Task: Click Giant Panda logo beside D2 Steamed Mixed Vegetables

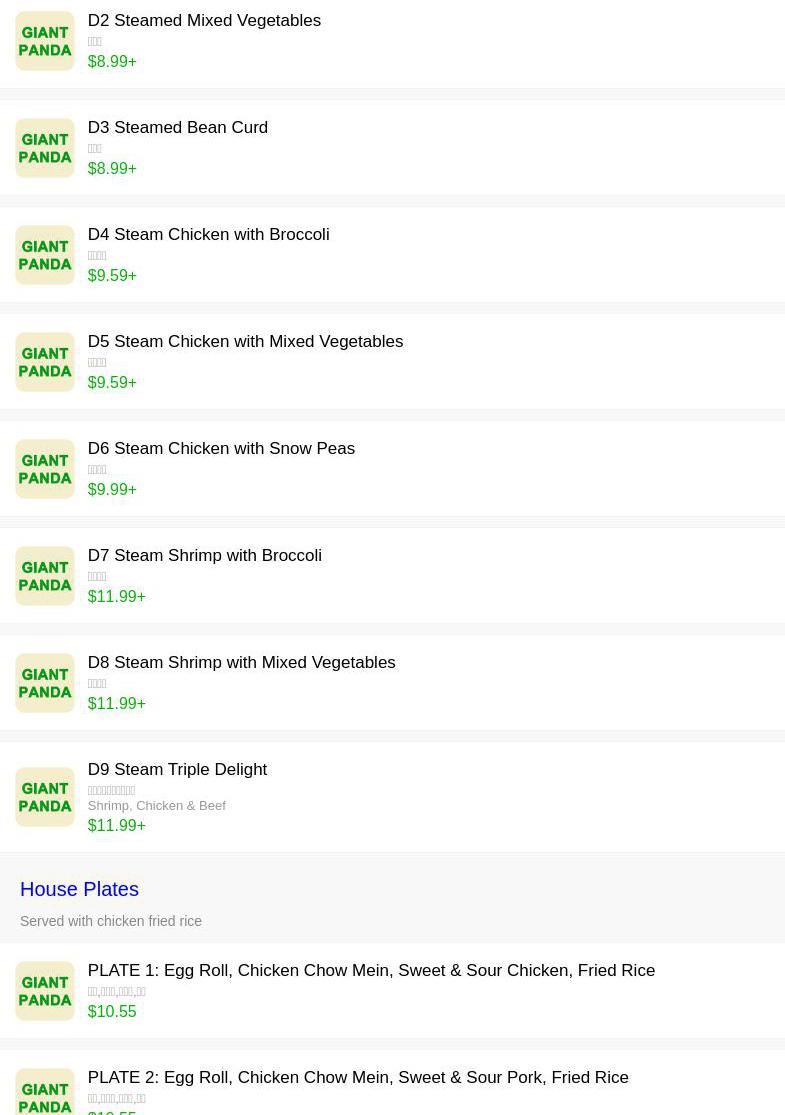Action: point(45,41)
